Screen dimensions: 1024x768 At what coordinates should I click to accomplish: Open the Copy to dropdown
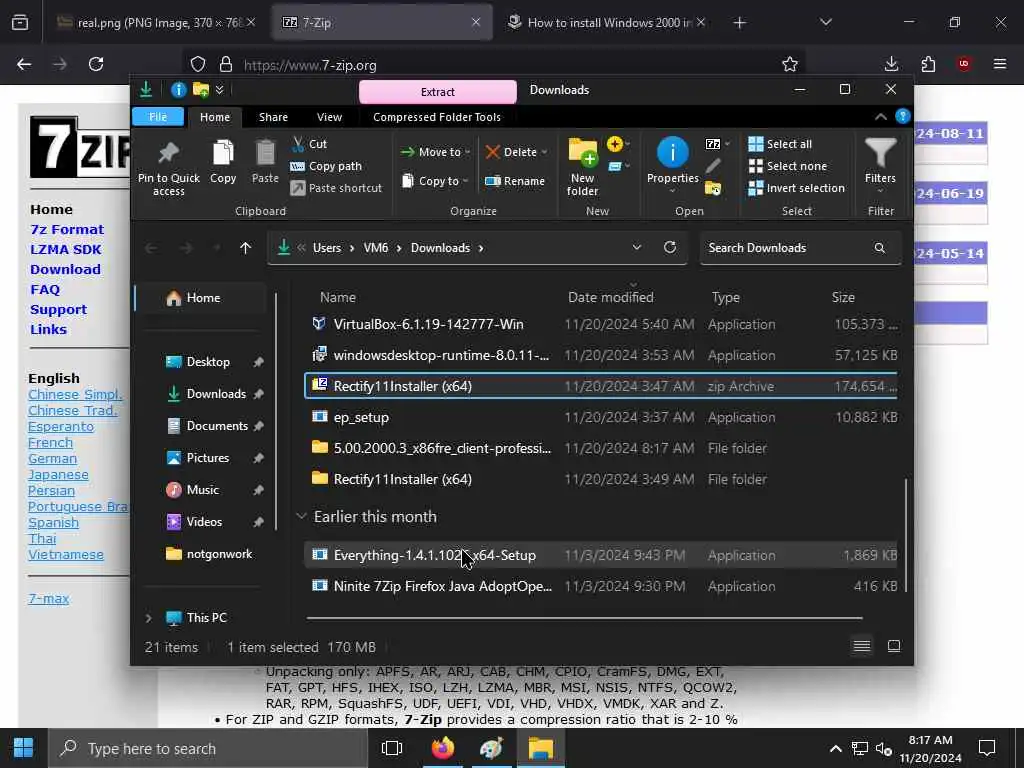(435, 181)
